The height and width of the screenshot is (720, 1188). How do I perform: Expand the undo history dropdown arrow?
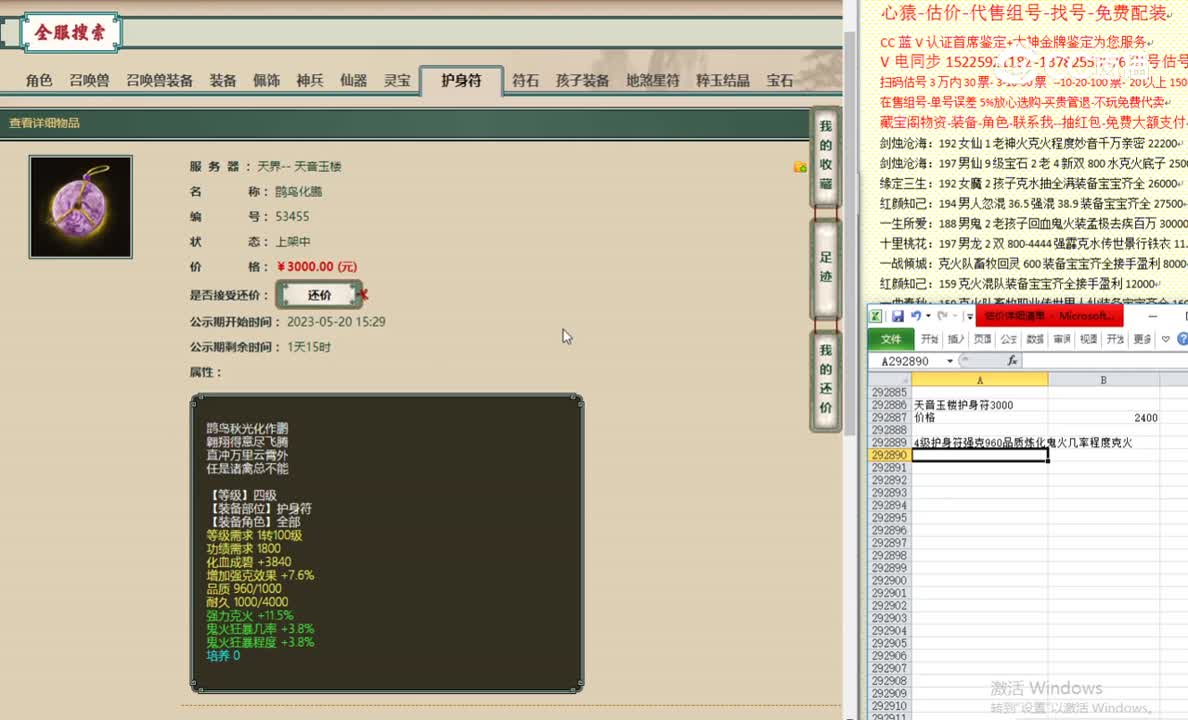click(x=928, y=316)
